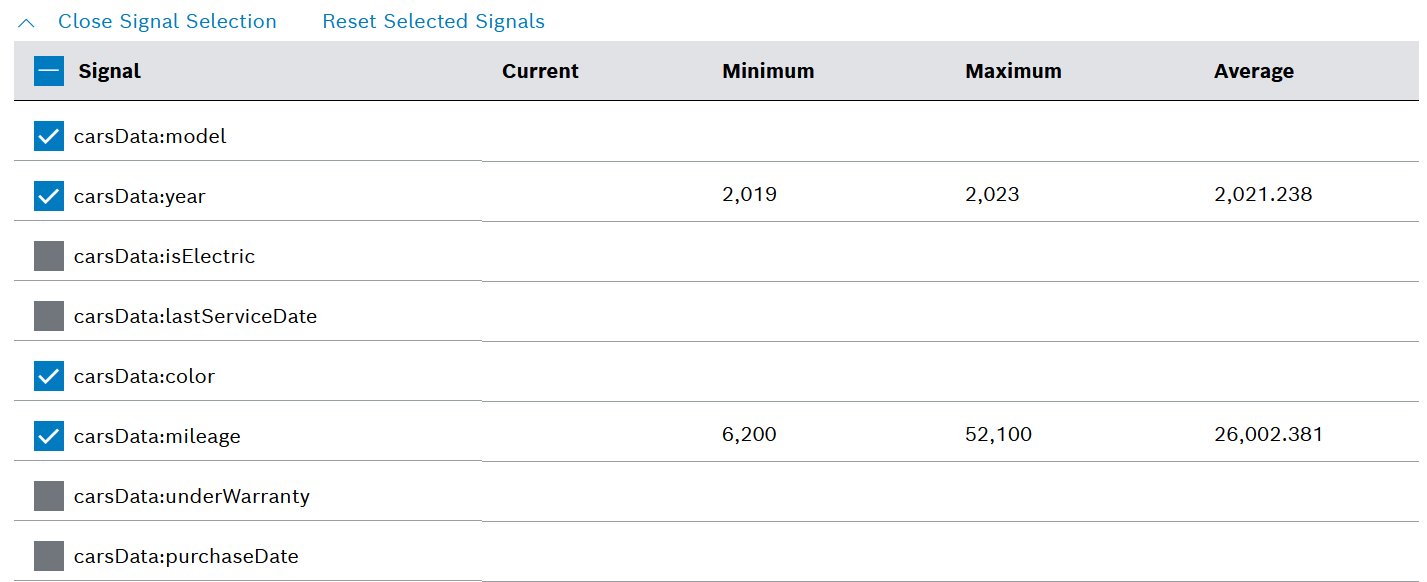
Task: Select the carsData:mileage signal label
Action: click(x=157, y=436)
